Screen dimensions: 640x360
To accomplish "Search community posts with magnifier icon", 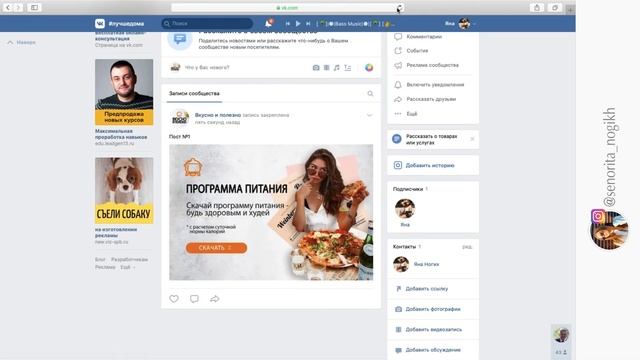I will [x=370, y=93].
